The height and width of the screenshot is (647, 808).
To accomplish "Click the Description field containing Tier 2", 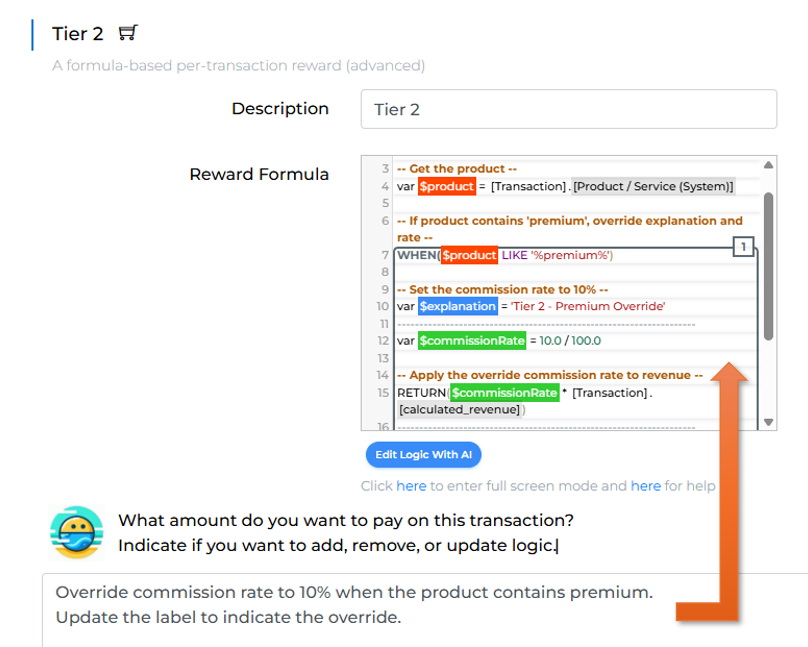I will (x=568, y=109).
